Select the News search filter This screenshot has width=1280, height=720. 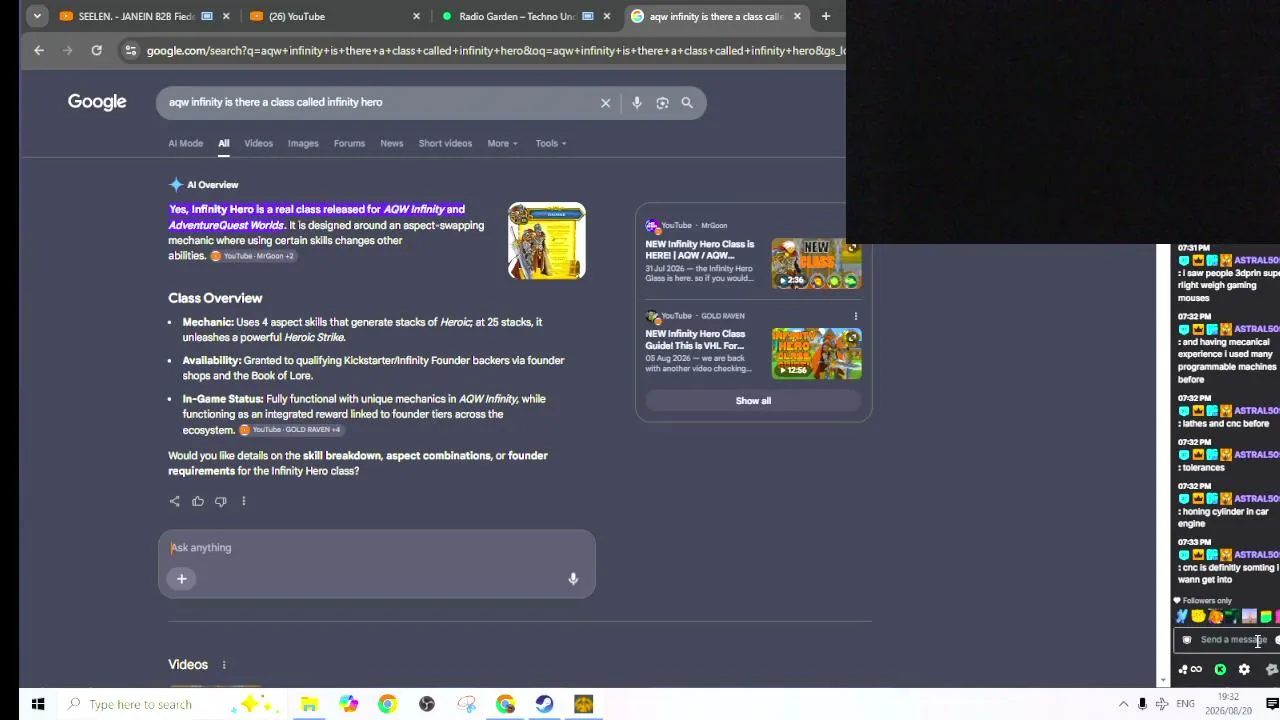pos(392,143)
